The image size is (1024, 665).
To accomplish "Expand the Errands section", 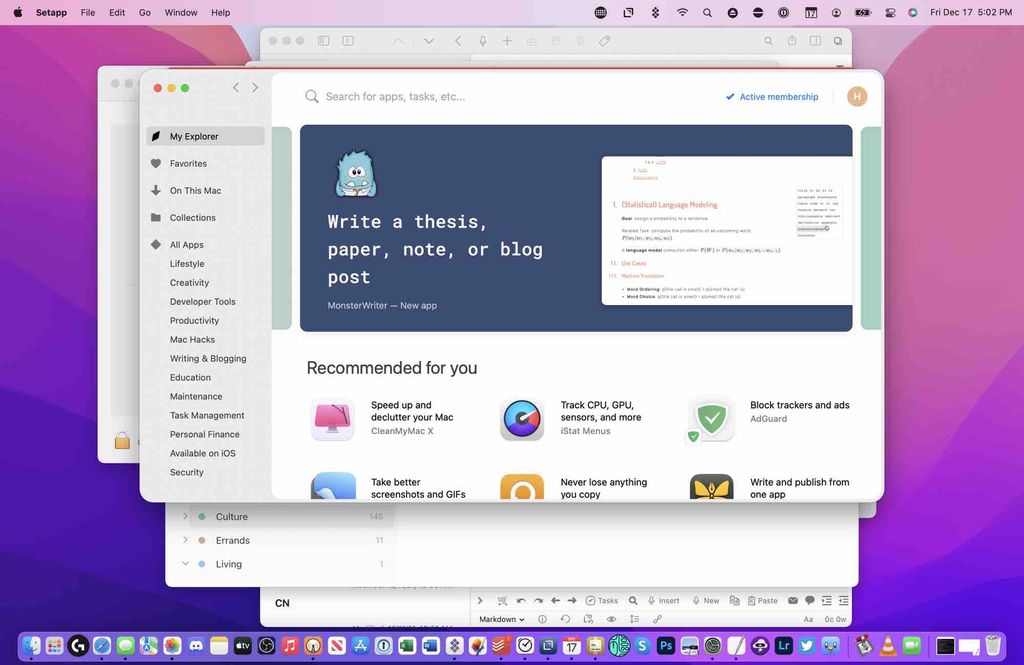I will (185, 540).
